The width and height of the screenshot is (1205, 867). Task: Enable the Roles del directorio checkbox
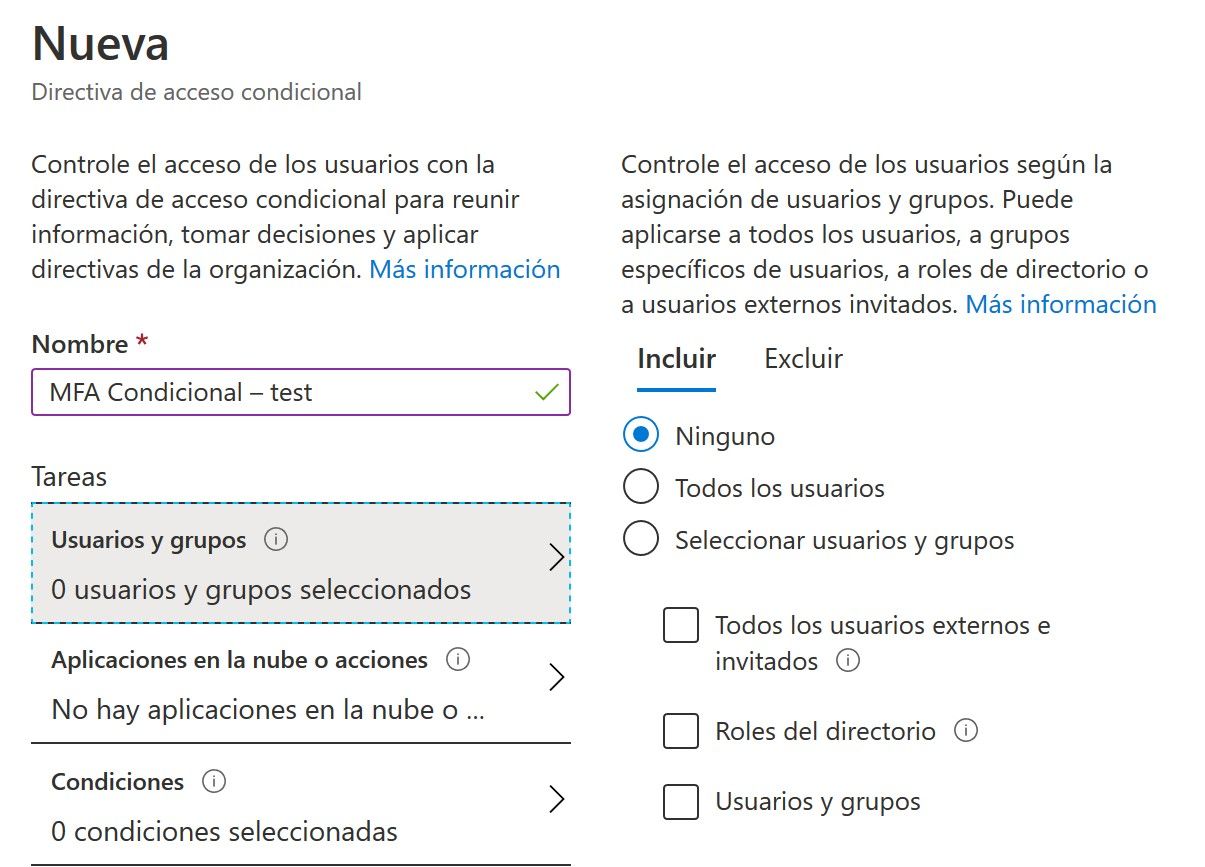point(680,731)
